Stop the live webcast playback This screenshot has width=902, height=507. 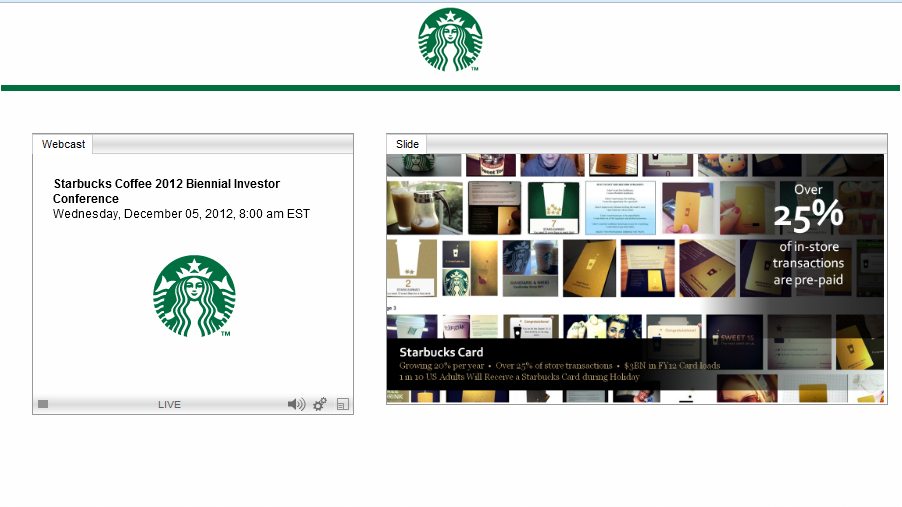(43, 404)
